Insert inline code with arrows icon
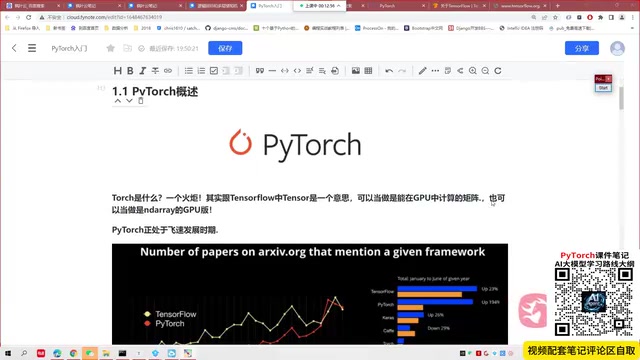The width and height of the screenshot is (640, 360). 285,71
